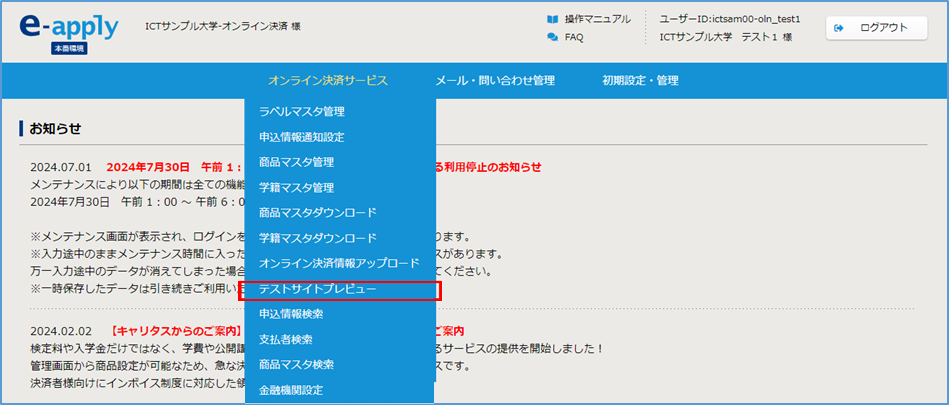This screenshot has width=949, height=405.
Task: Open the 操作マニュアル link
Action: [x=597, y=19]
